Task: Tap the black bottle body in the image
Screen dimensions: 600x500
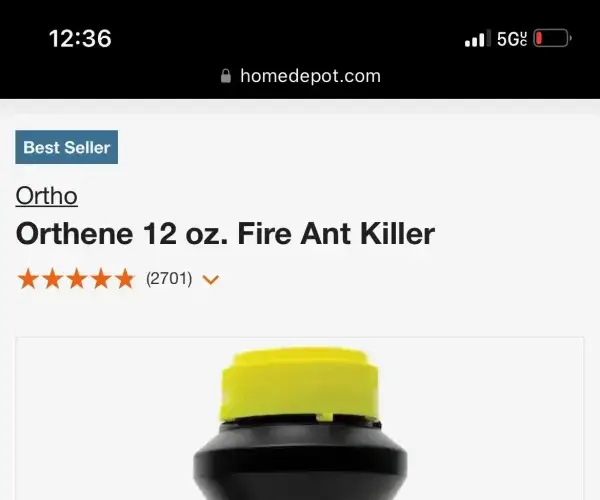Action: [x=300, y=461]
